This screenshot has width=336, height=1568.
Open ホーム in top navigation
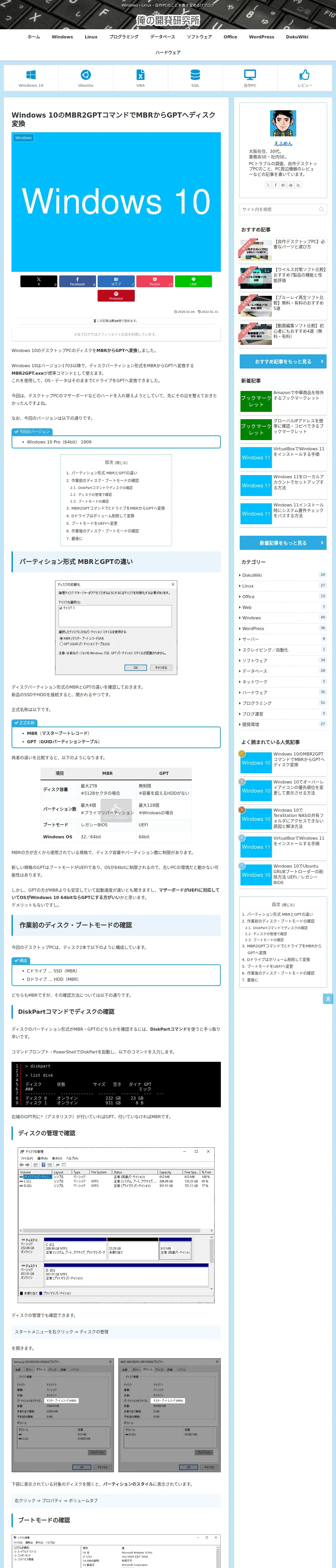pyautogui.click(x=33, y=37)
